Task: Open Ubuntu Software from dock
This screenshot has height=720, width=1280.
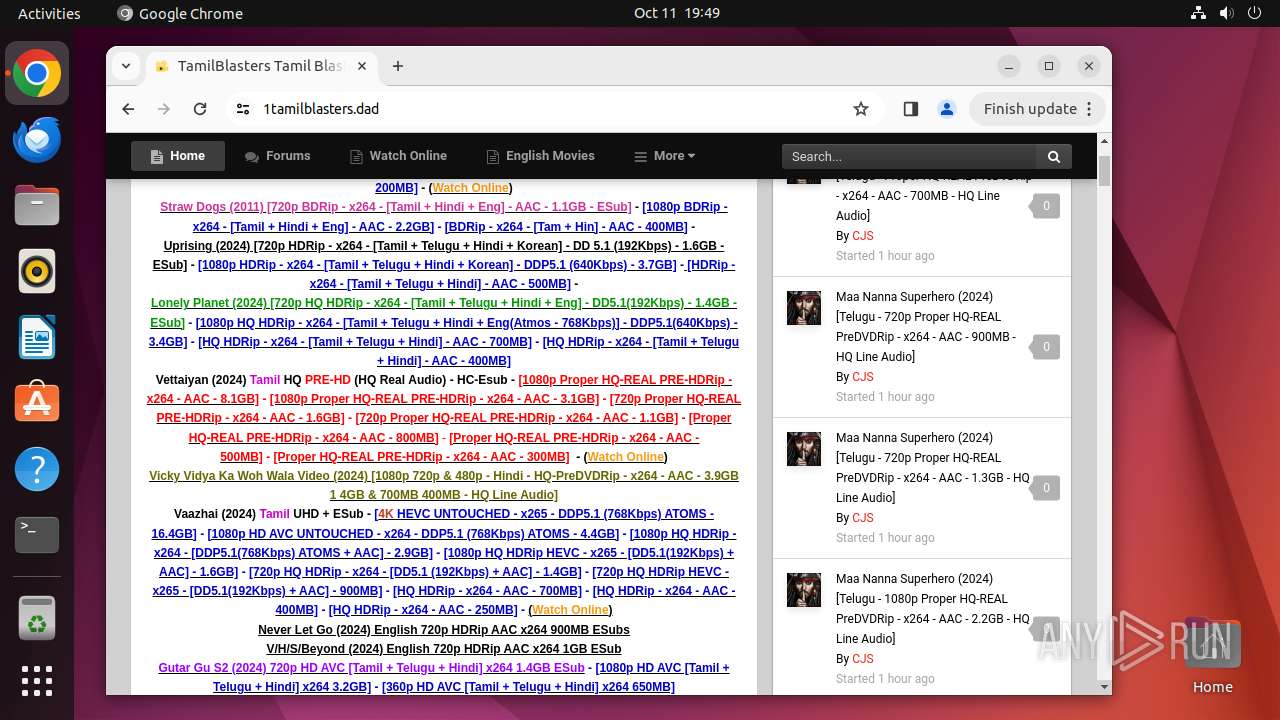Action: (37, 403)
